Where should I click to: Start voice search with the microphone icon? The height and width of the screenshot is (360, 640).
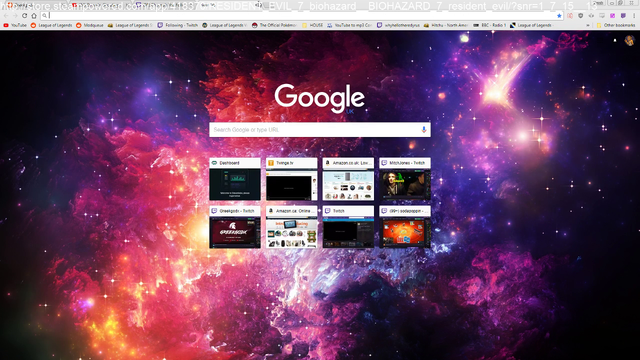tap(424, 130)
